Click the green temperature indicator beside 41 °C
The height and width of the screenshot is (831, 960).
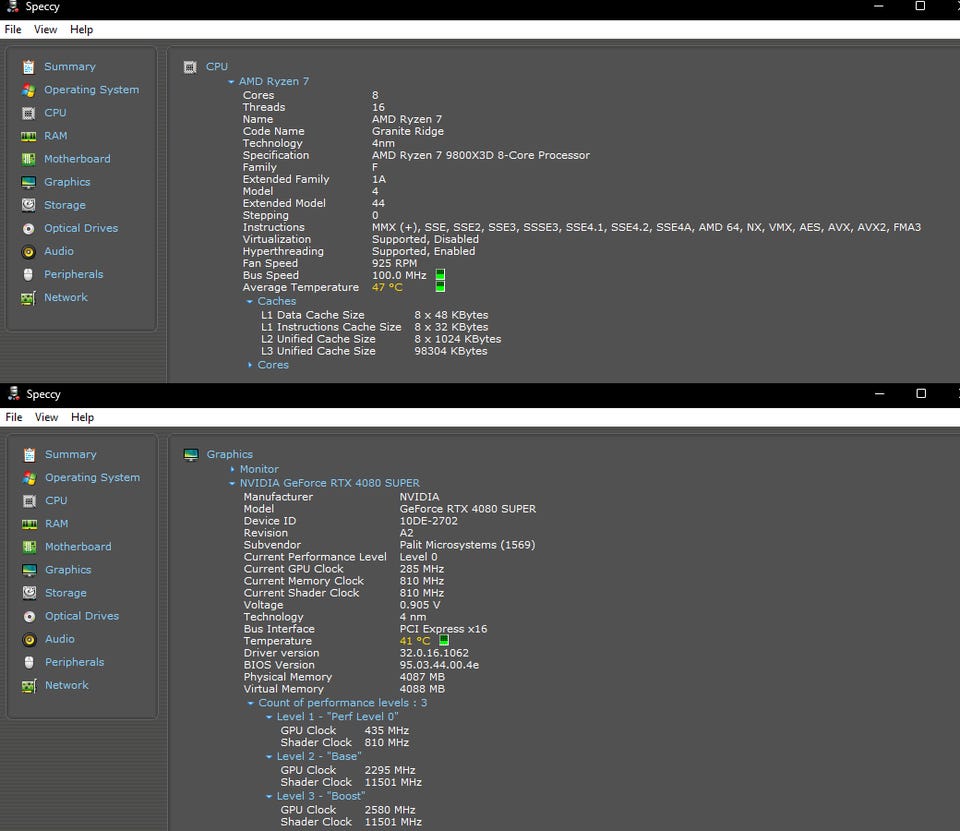tap(444, 640)
